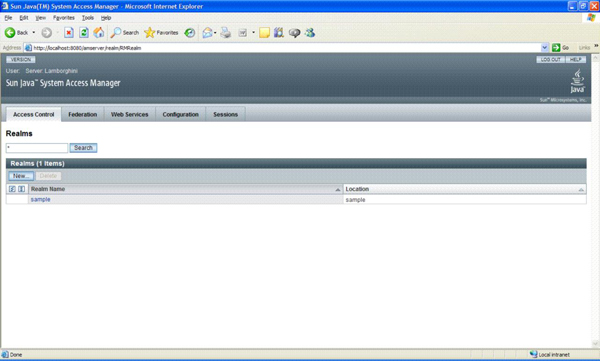Go to the Home page icon
The image size is (600, 361).
(99, 33)
